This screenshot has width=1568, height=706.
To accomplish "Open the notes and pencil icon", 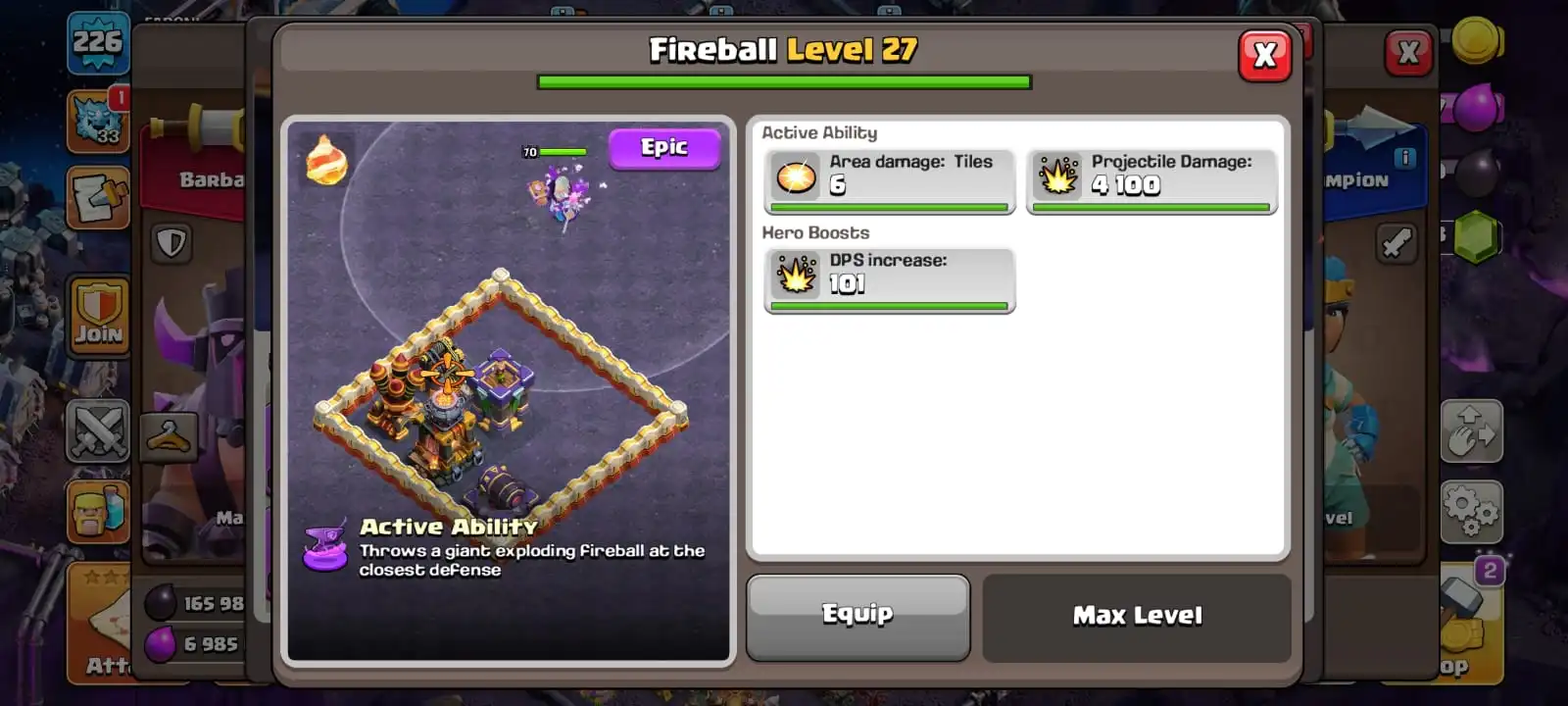I will pos(98,197).
